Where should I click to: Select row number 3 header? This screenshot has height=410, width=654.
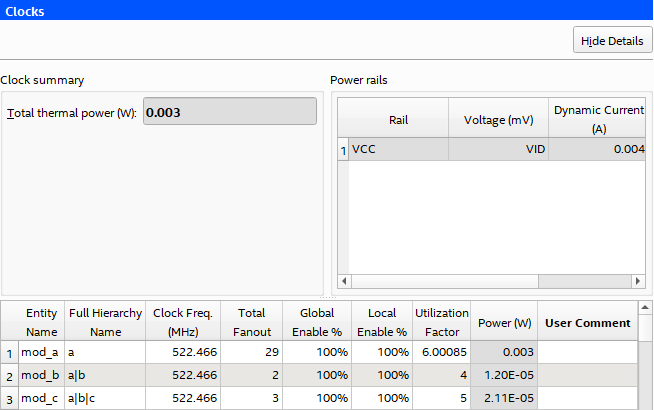pos(9,398)
